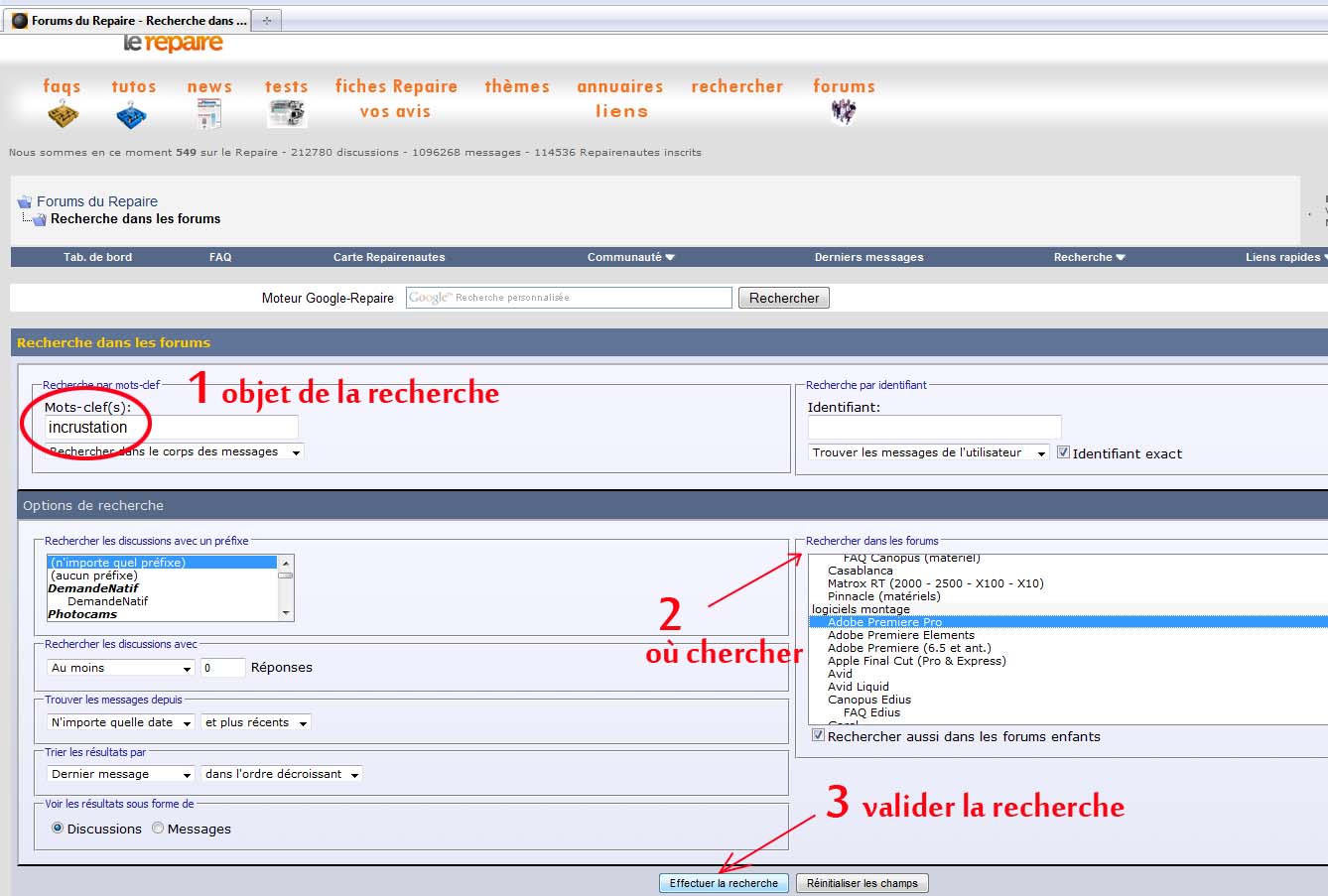Viewport: 1328px width, 896px height.
Task: Click the prefix list scroll-down arrow
Action: click(286, 613)
